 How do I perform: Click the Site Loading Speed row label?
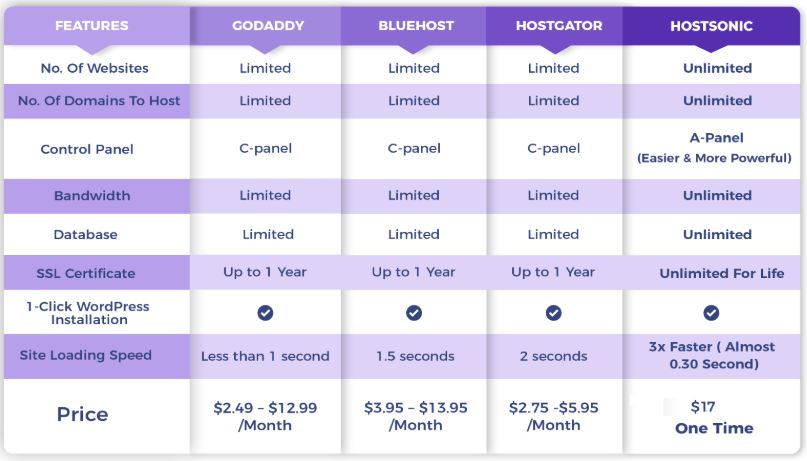[x=85, y=355]
